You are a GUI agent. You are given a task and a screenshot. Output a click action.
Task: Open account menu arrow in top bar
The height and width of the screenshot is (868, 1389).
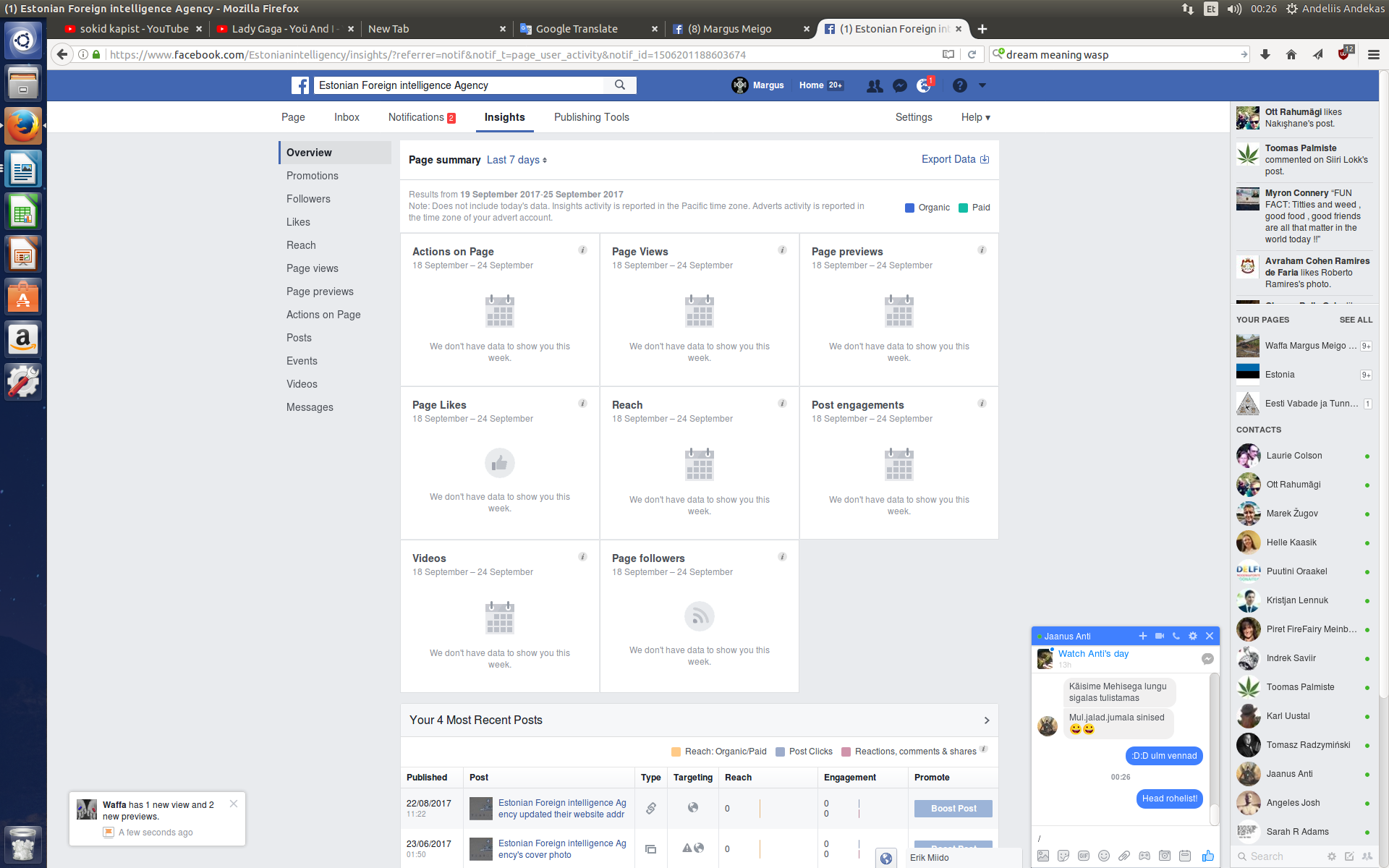(982, 85)
